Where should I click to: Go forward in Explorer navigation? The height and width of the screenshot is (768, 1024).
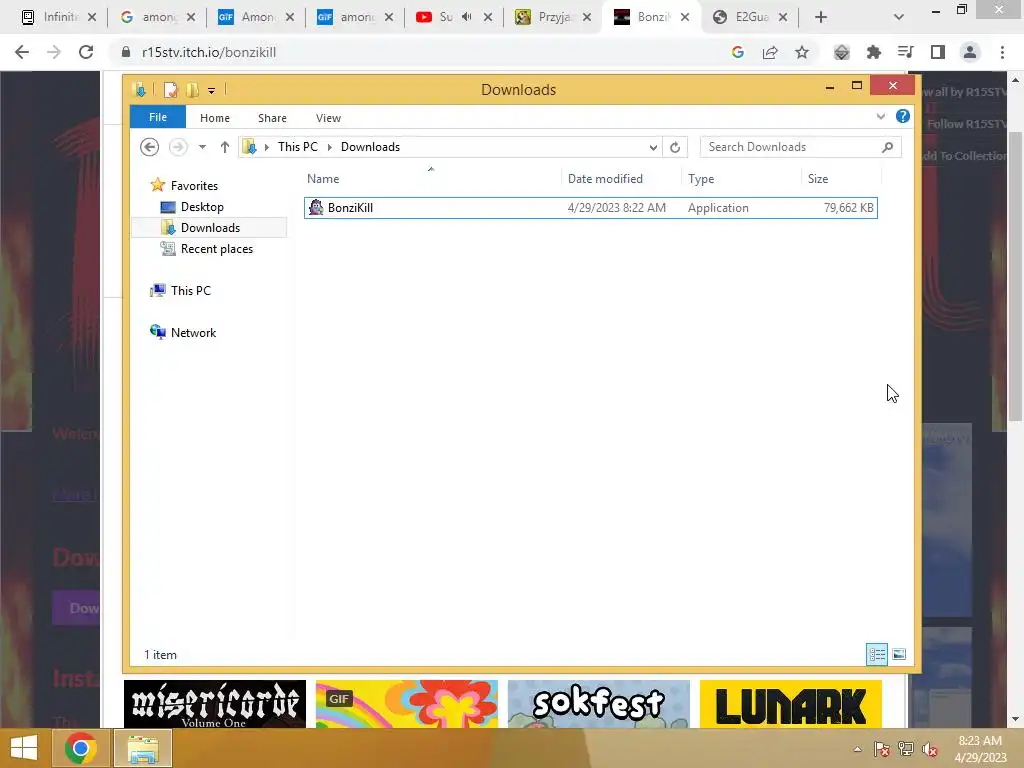[x=178, y=147]
